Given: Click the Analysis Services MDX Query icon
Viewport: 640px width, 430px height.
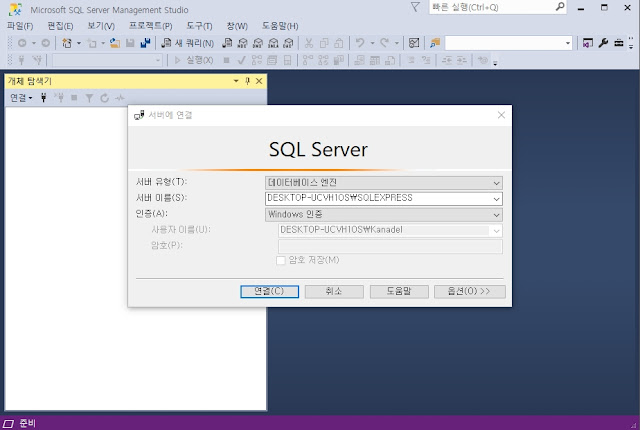Looking at the screenshot, I should (x=242, y=43).
